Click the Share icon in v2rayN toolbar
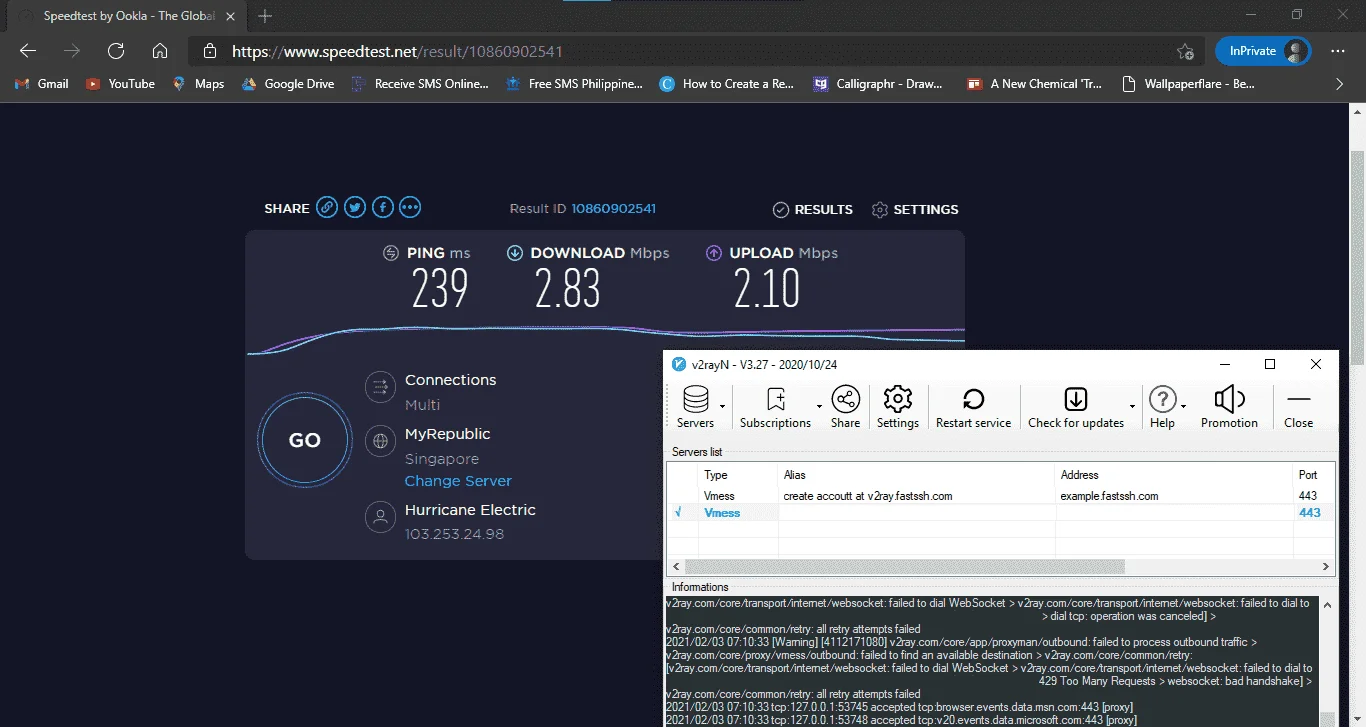The width and height of the screenshot is (1366, 727). [x=845, y=408]
